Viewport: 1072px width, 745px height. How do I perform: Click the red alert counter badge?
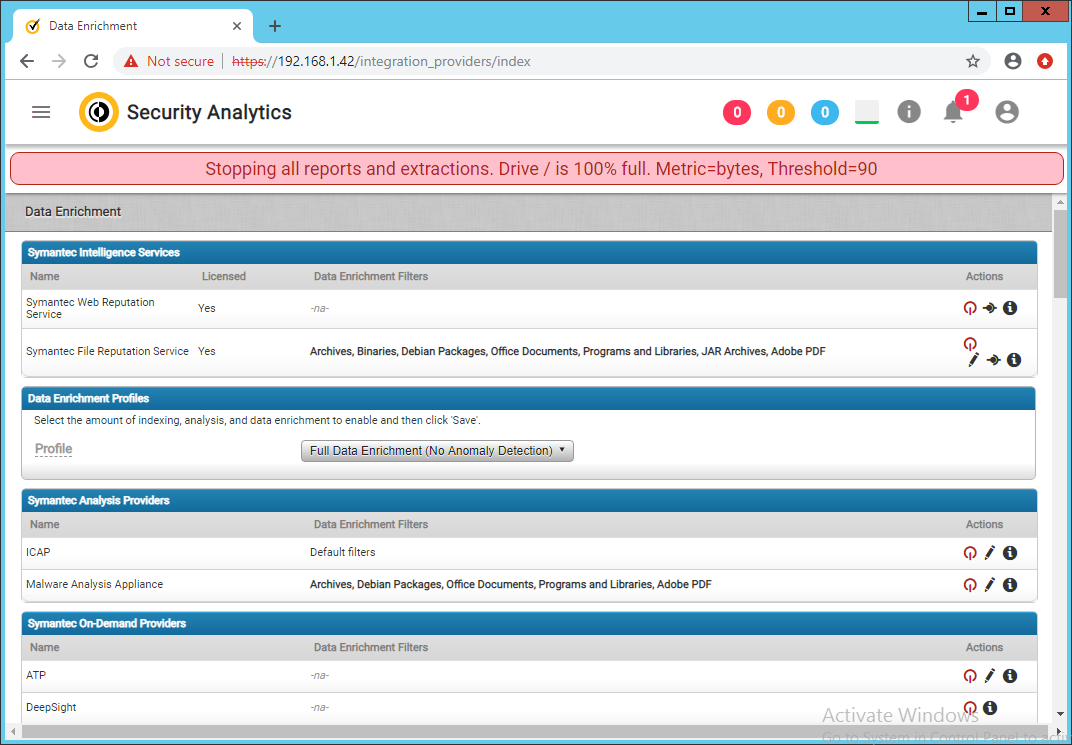[737, 113]
